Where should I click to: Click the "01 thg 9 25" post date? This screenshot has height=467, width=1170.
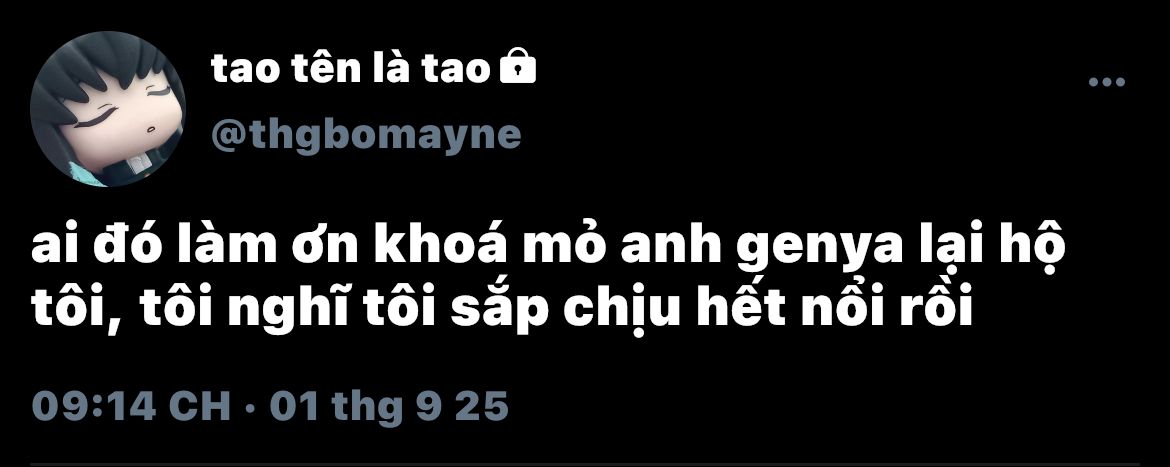(389, 408)
